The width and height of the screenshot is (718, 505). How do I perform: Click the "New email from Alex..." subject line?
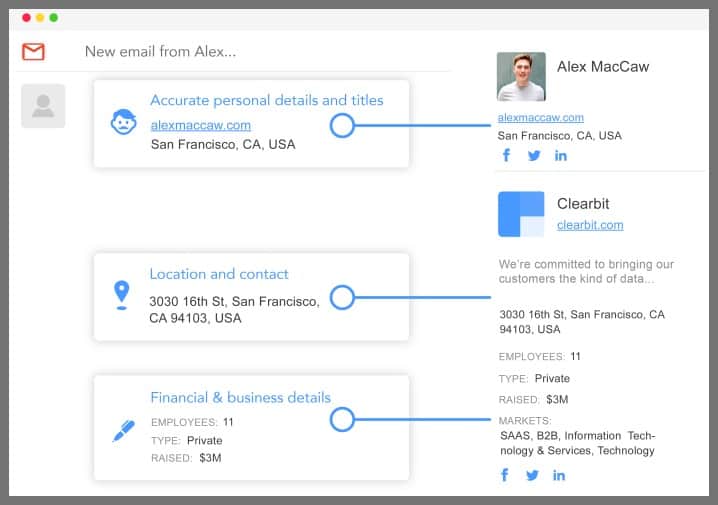pos(160,51)
